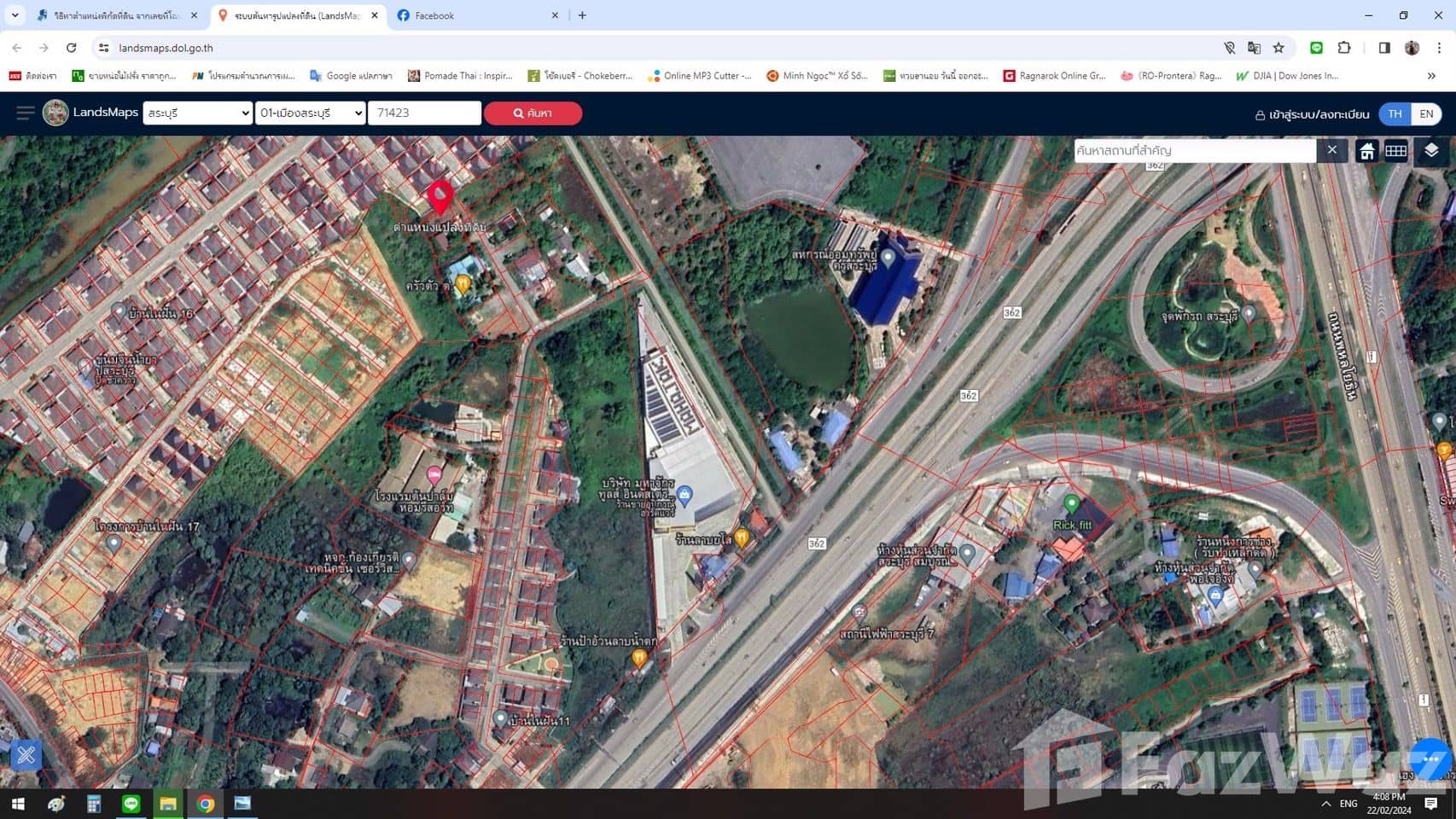Expand the hidden bookmarks overflow chevron
1456x819 pixels.
(1431, 76)
